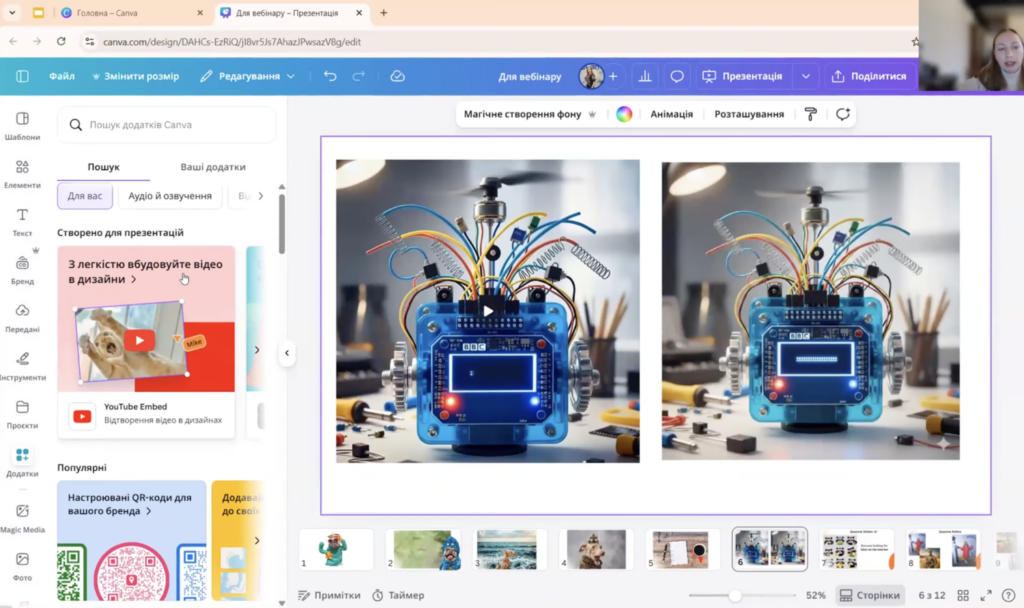This screenshot has width=1024, height=608.
Task: Click the Презентація present button
Action: tap(743, 76)
